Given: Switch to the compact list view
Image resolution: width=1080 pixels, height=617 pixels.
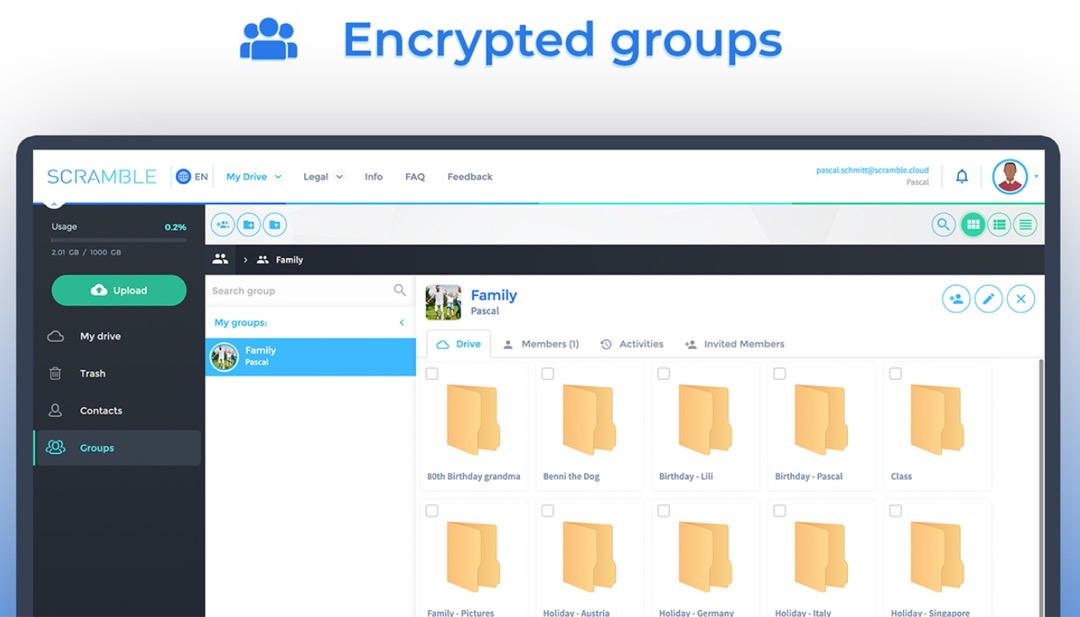Looking at the screenshot, I should click(1025, 224).
